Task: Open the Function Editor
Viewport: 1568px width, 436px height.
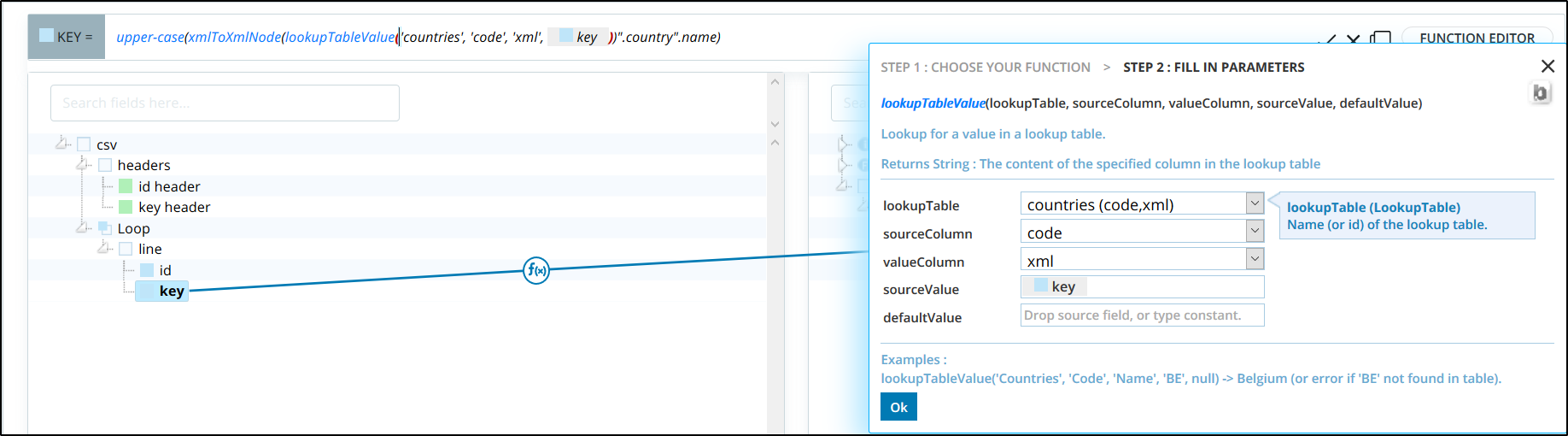Action: tap(1477, 38)
